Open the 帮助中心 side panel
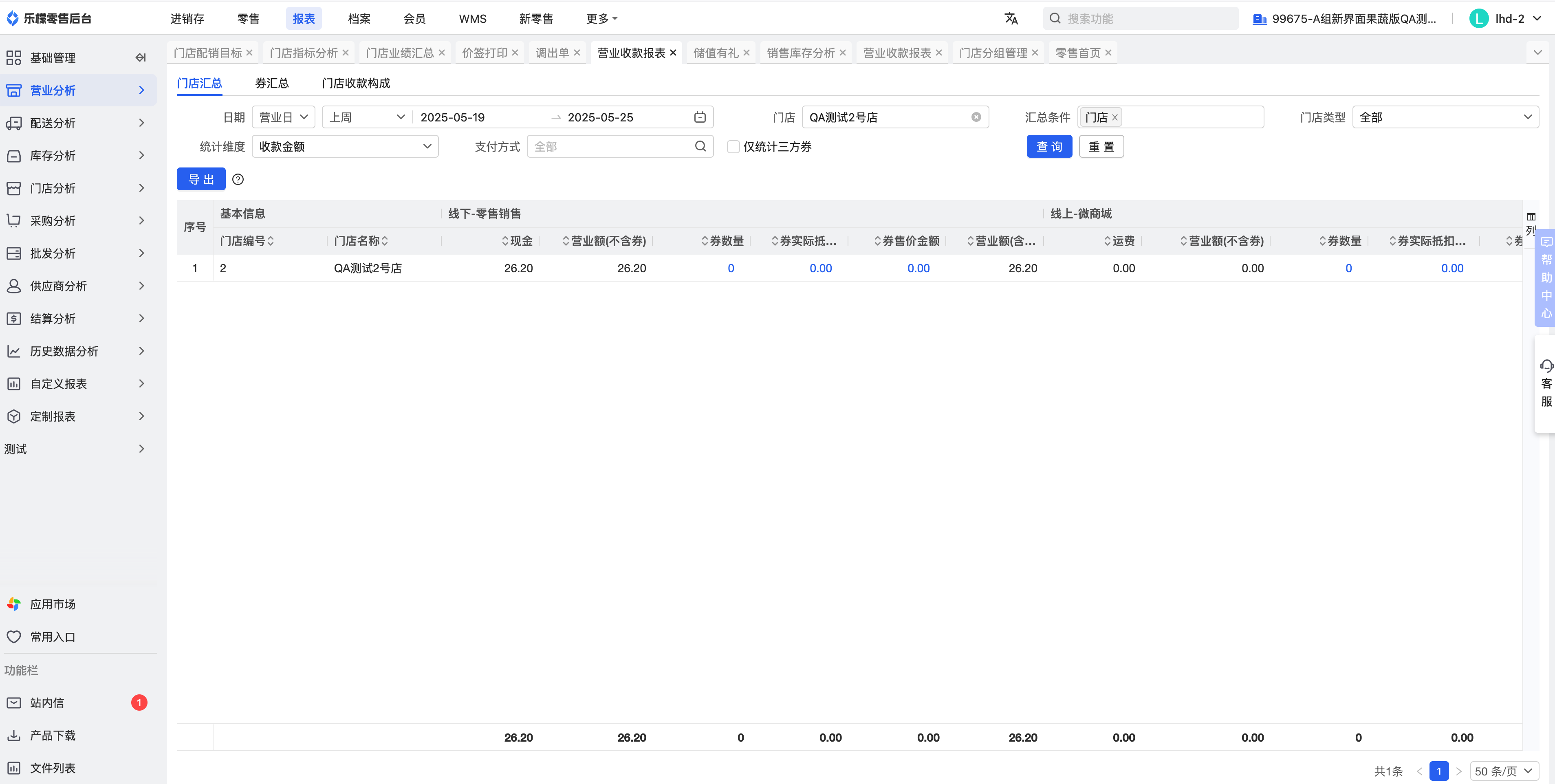Image resolution: width=1555 pixels, height=784 pixels. coord(1545,277)
